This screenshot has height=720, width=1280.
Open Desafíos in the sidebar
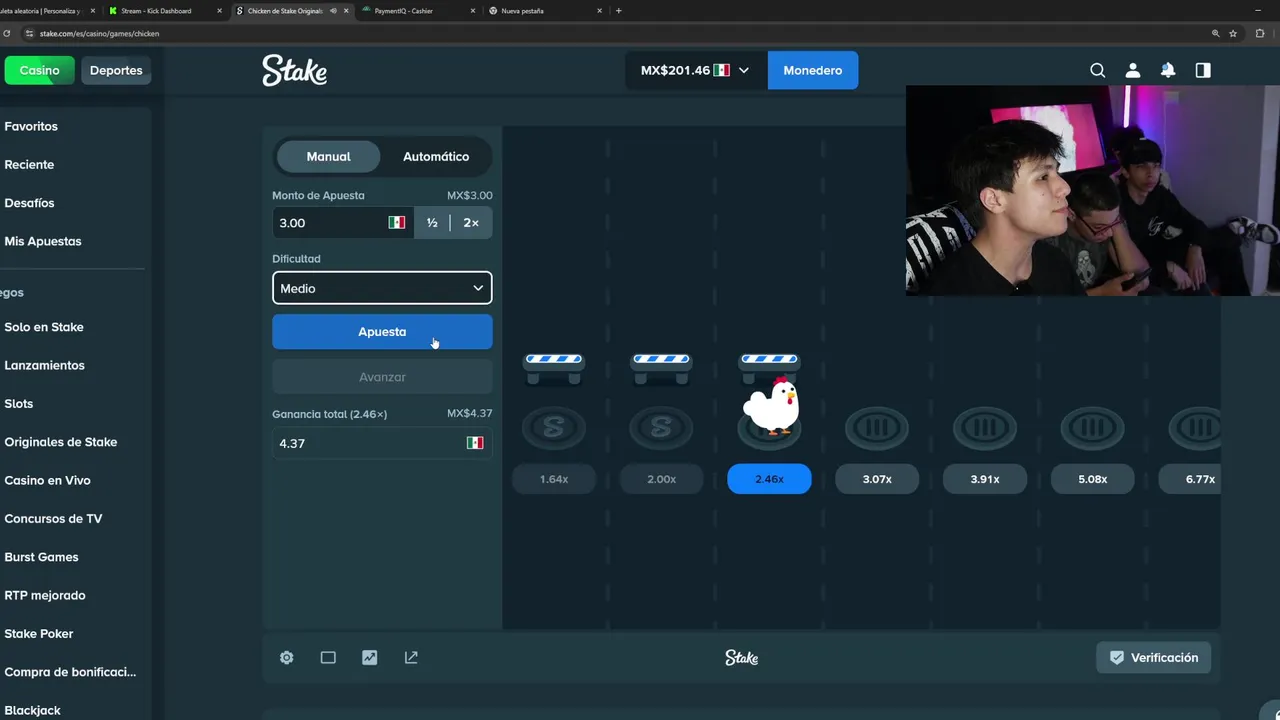point(29,203)
